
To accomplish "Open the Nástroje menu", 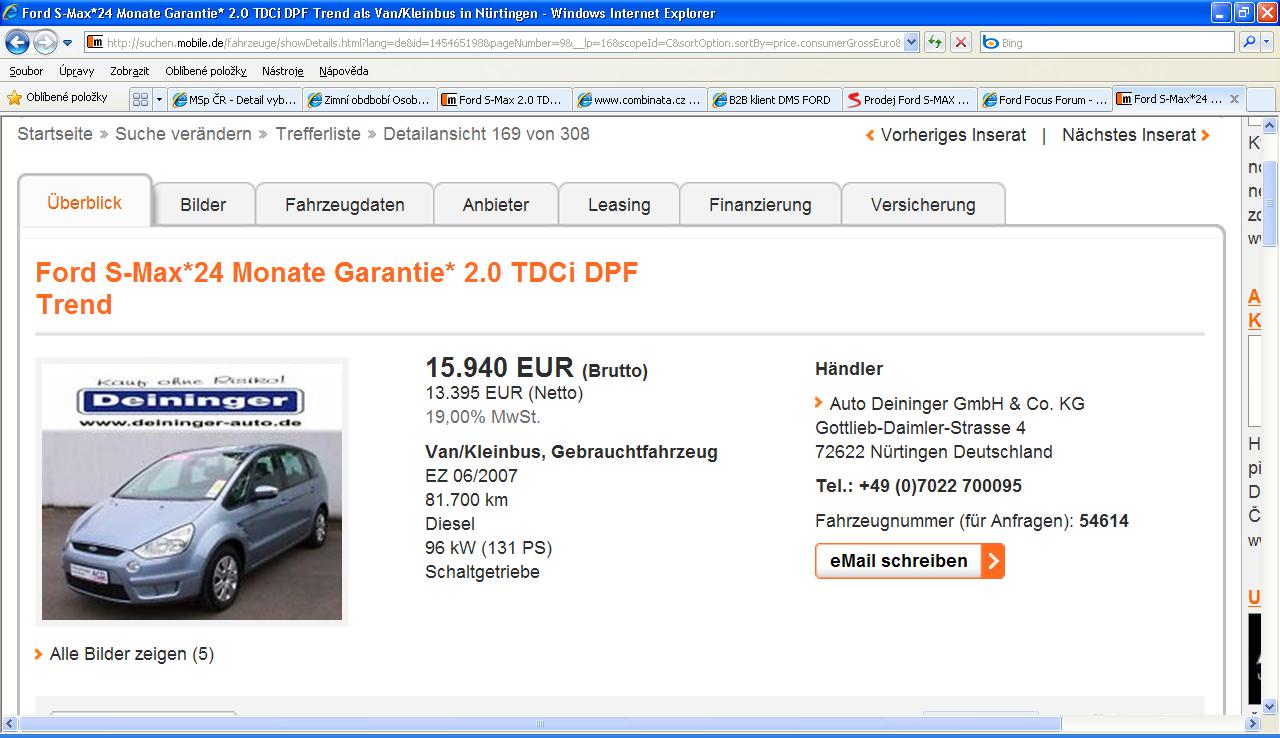I will 282,71.
